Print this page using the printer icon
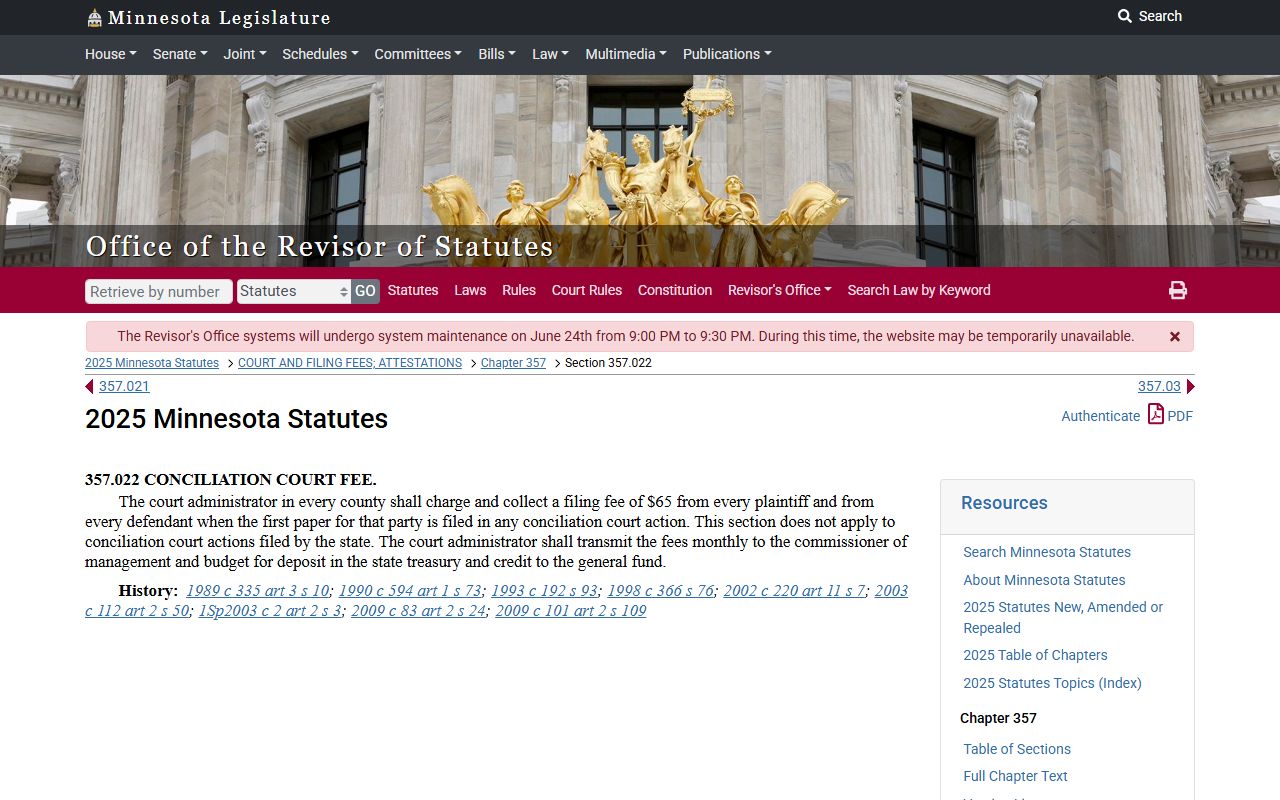The height and width of the screenshot is (800, 1280). coord(1178,290)
